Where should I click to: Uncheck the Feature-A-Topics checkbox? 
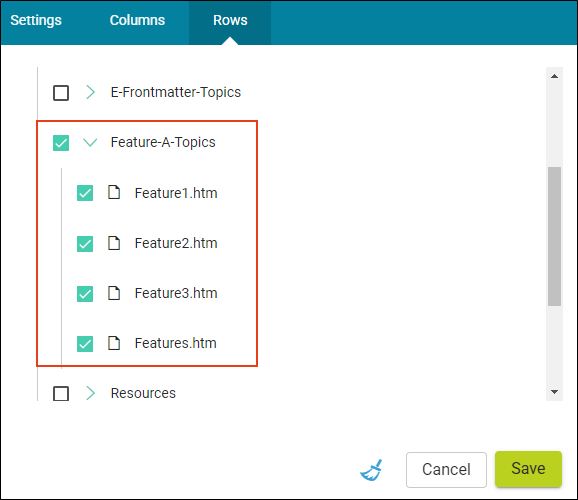pyautogui.click(x=61, y=143)
